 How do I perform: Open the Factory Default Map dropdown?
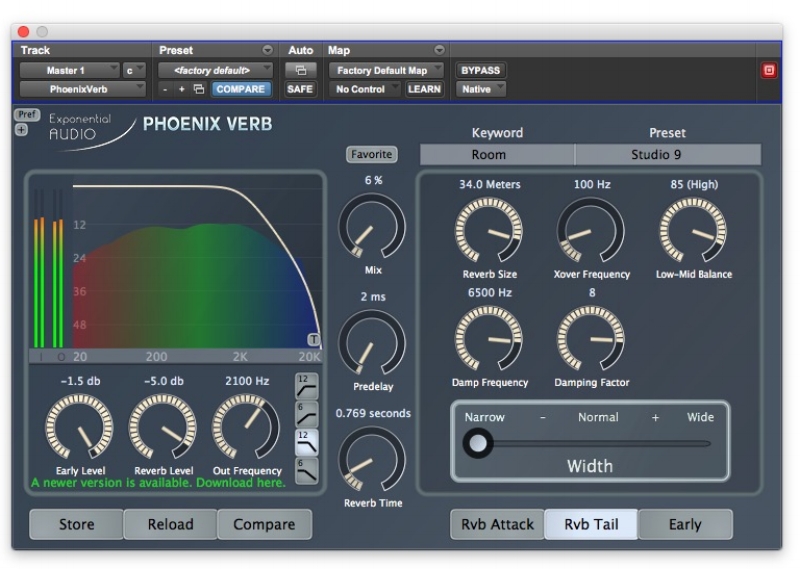[386, 70]
